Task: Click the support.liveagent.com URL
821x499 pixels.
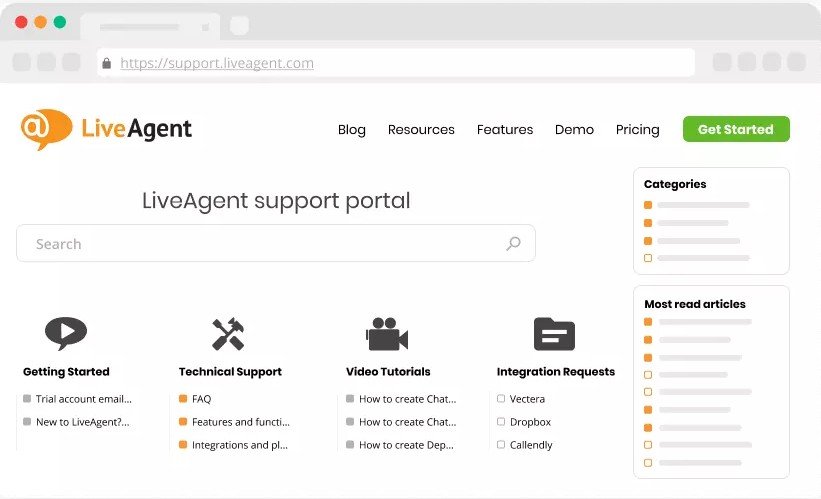Action: point(217,63)
